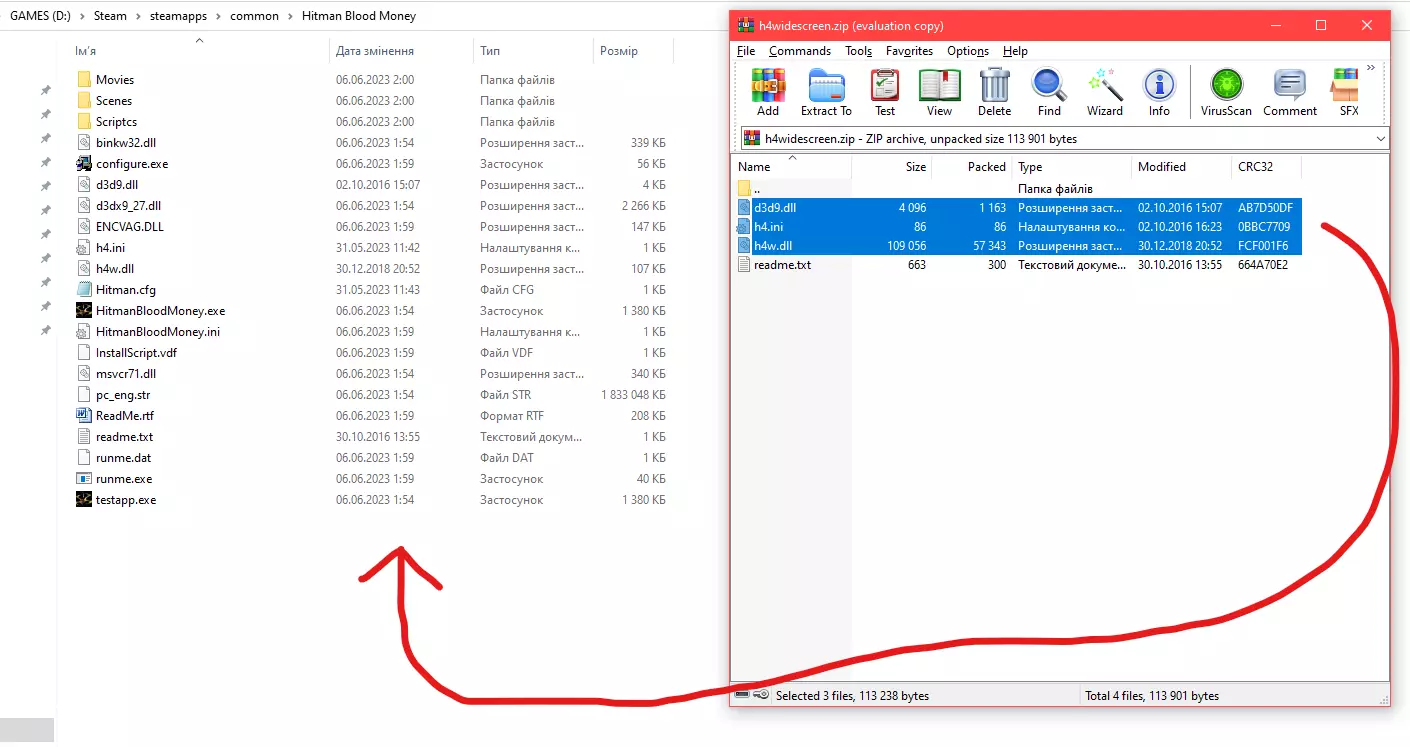Image resolution: width=1410 pixels, height=747 pixels.
Task: Sort Explorer files by Розмір column
Action: 619,51
